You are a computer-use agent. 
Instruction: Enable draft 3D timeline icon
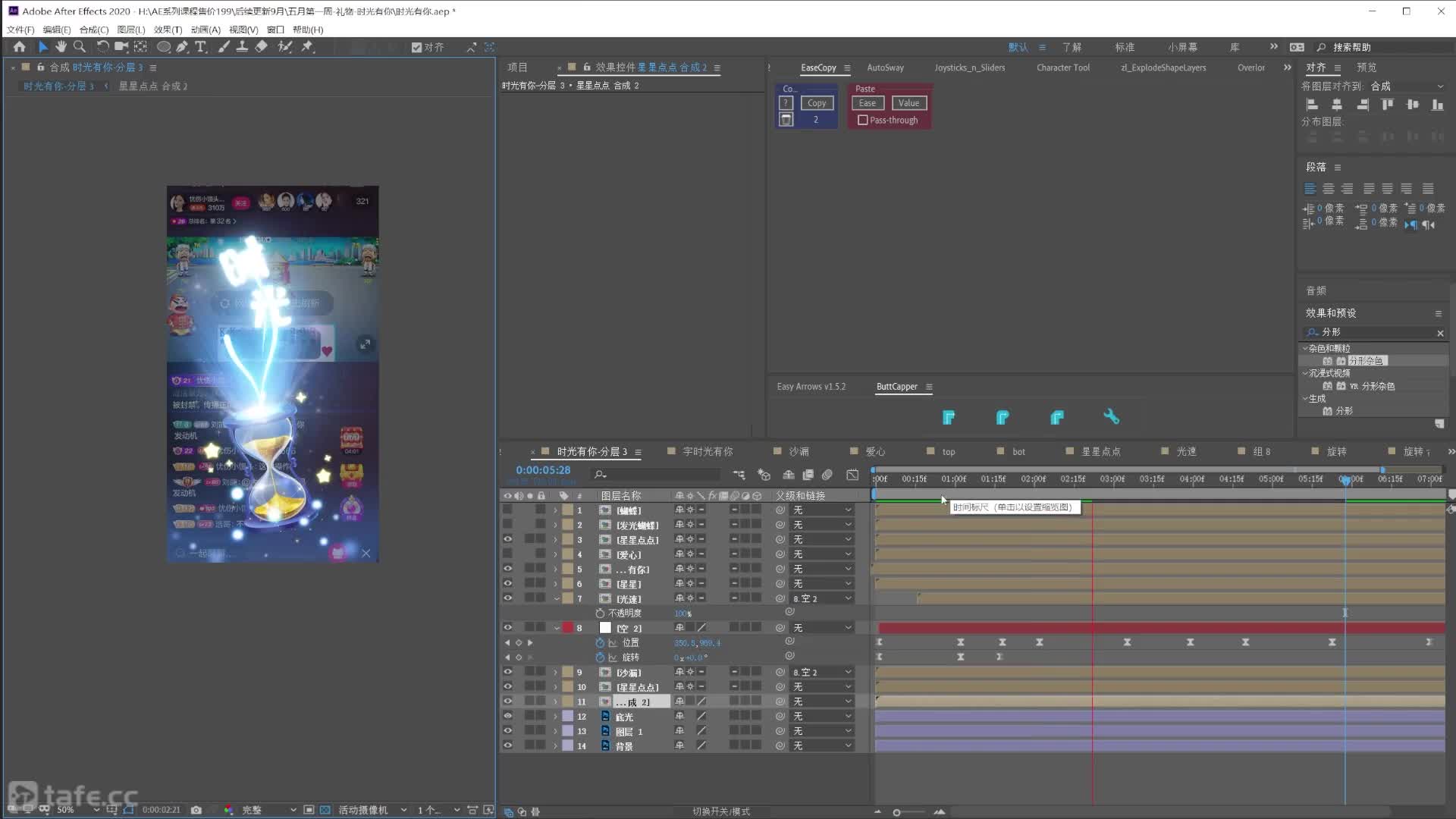(764, 475)
